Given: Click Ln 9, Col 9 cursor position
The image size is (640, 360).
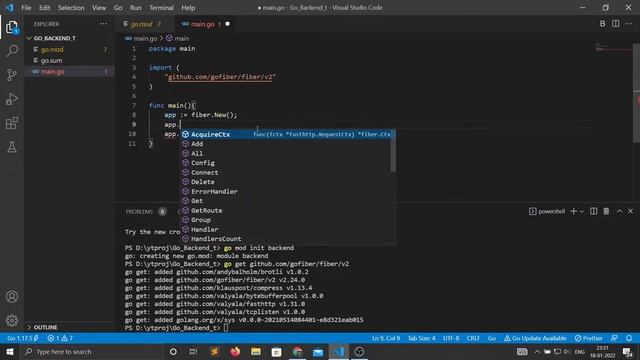Looking at the screenshot, I should coord(386,338).
